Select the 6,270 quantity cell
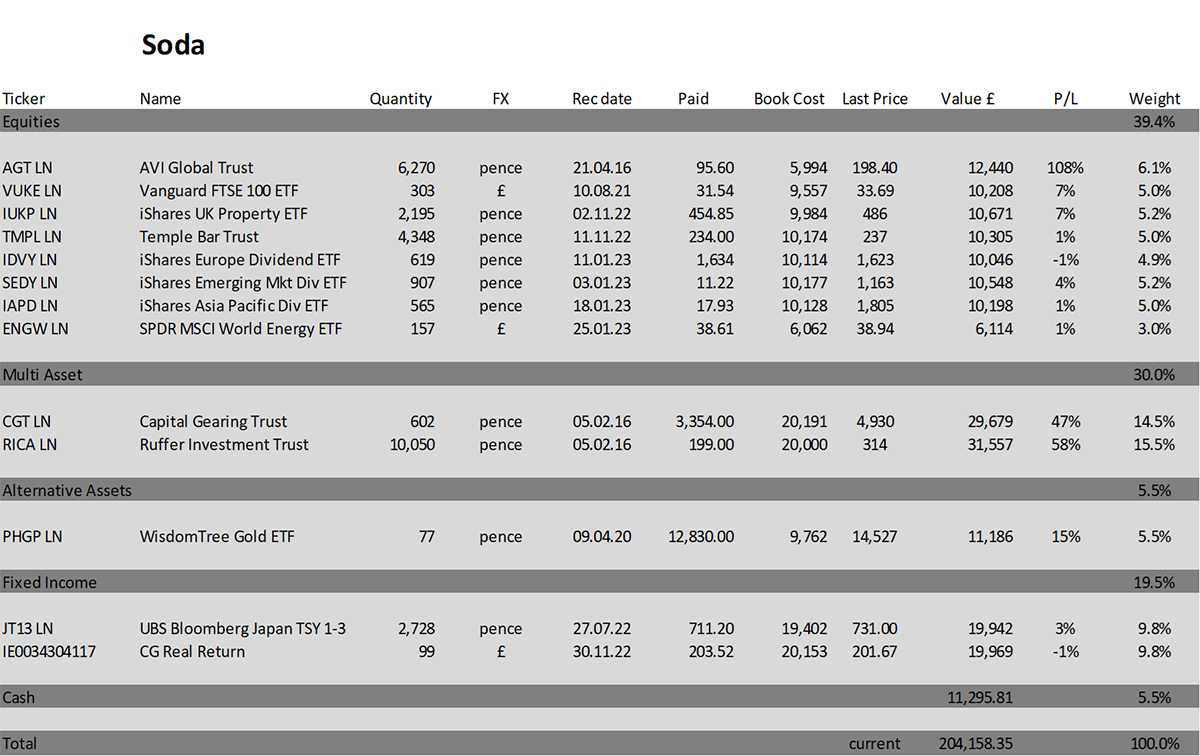Viewport: 1200px width, 756px height. [x=416, y=168]
